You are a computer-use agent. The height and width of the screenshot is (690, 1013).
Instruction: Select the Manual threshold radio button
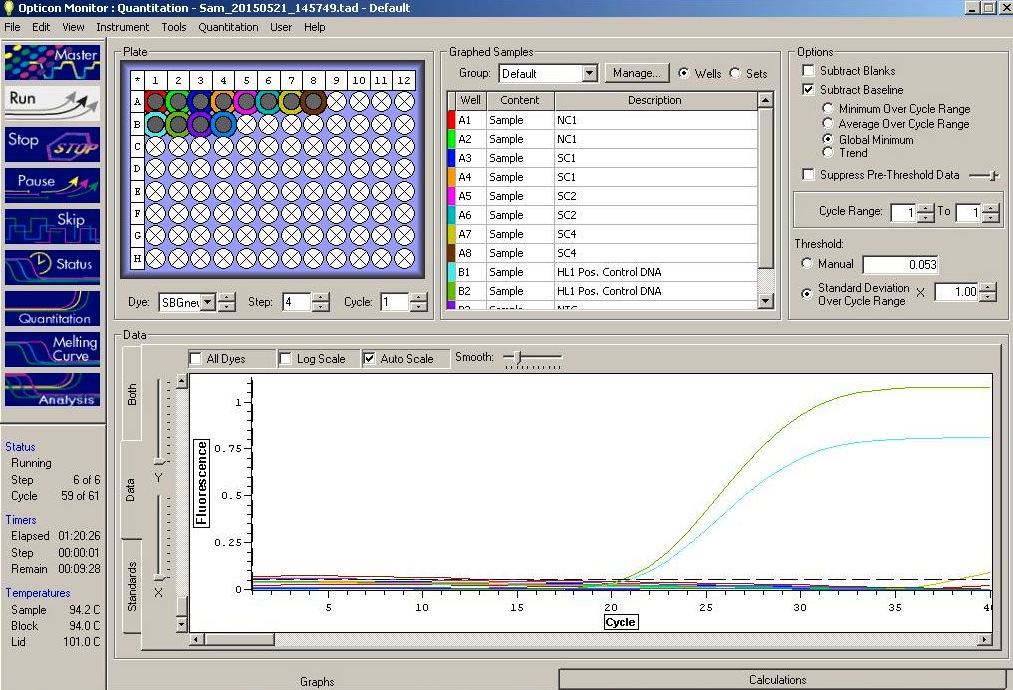[808, 264]
